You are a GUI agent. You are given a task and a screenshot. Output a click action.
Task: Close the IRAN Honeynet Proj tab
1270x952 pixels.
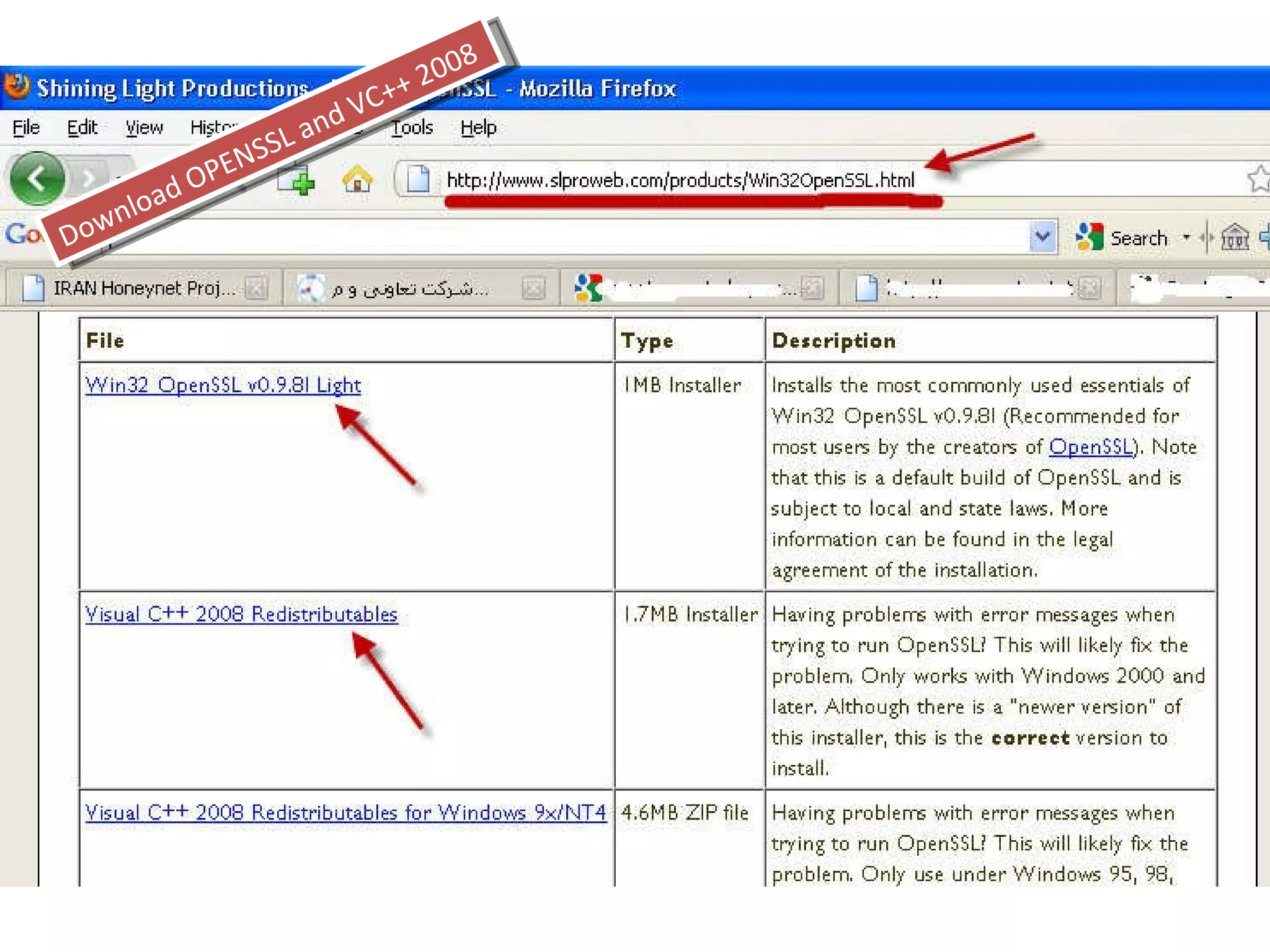pyautogui.click(x=257, y=288)
